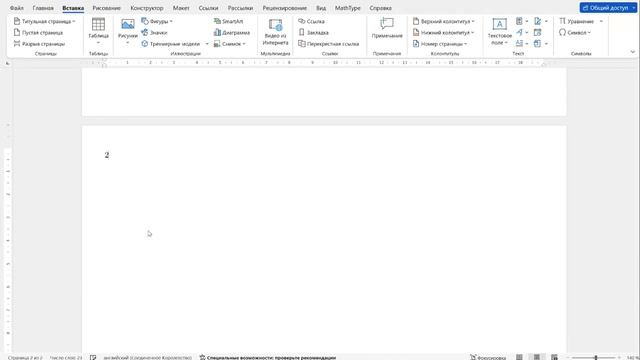The height and width of the screenshot is (360, 640).
Task: Switch to Read Mode view in status bar
Action: pos(519,357)
